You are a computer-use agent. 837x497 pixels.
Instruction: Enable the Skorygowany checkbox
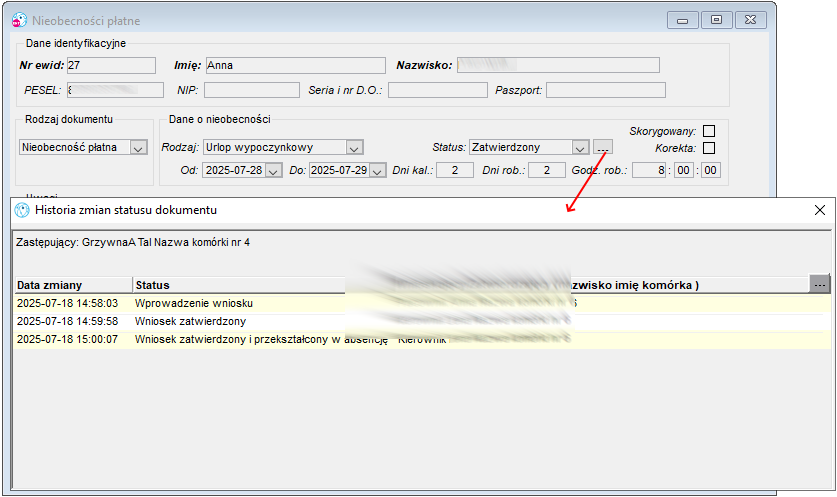[709, 131]
